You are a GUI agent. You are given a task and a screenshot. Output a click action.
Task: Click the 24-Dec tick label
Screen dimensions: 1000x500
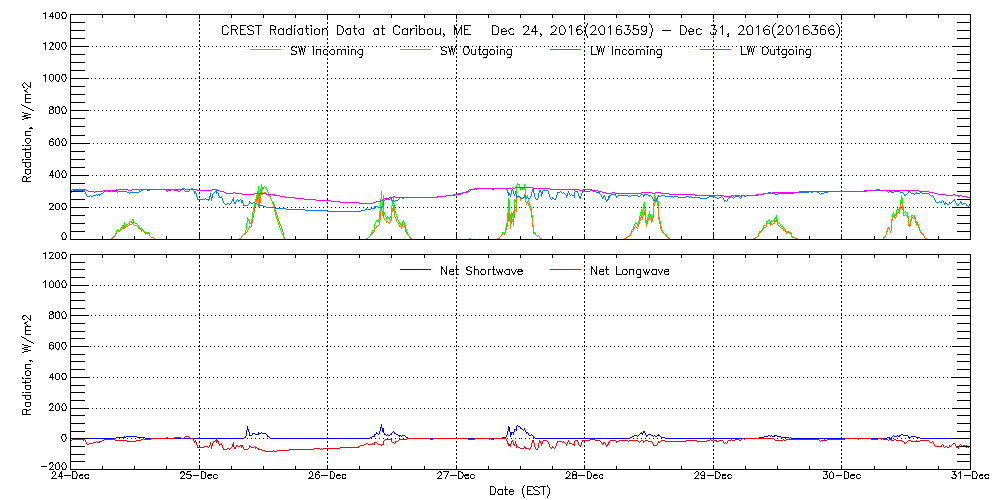72,477
